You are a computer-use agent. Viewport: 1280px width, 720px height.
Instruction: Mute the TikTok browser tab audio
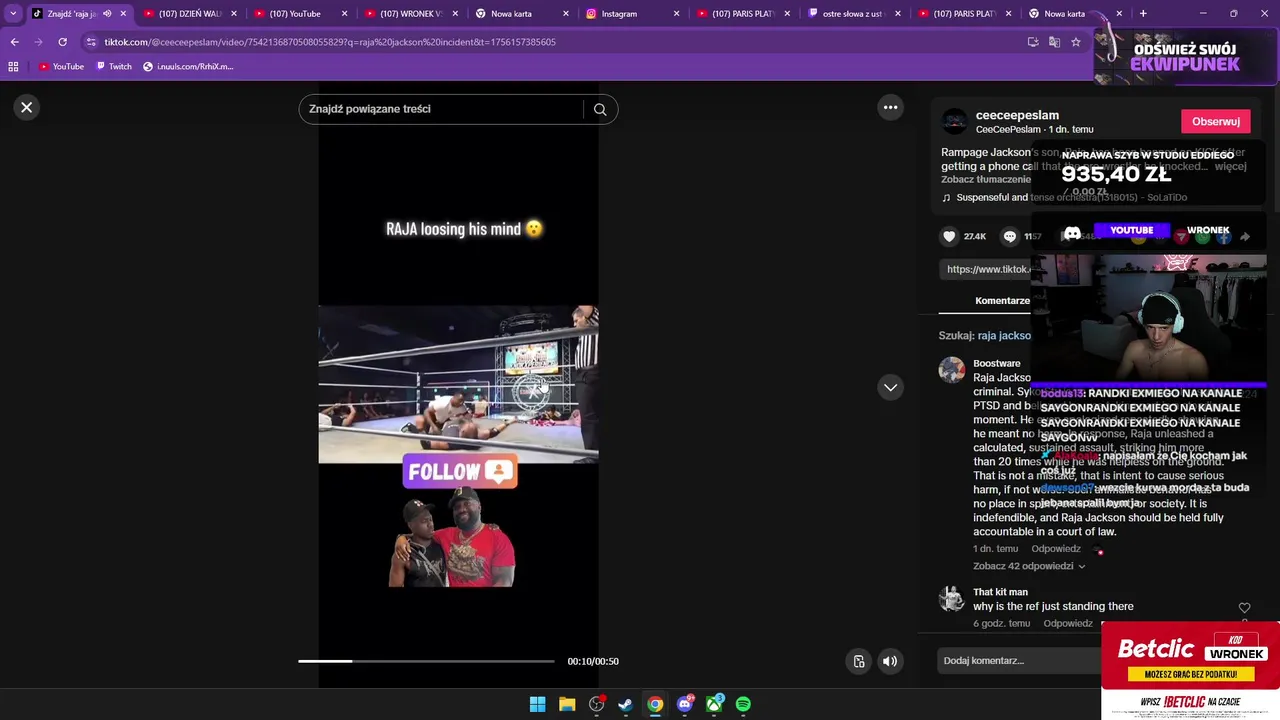pyautogui.click(x=107, y=14)
